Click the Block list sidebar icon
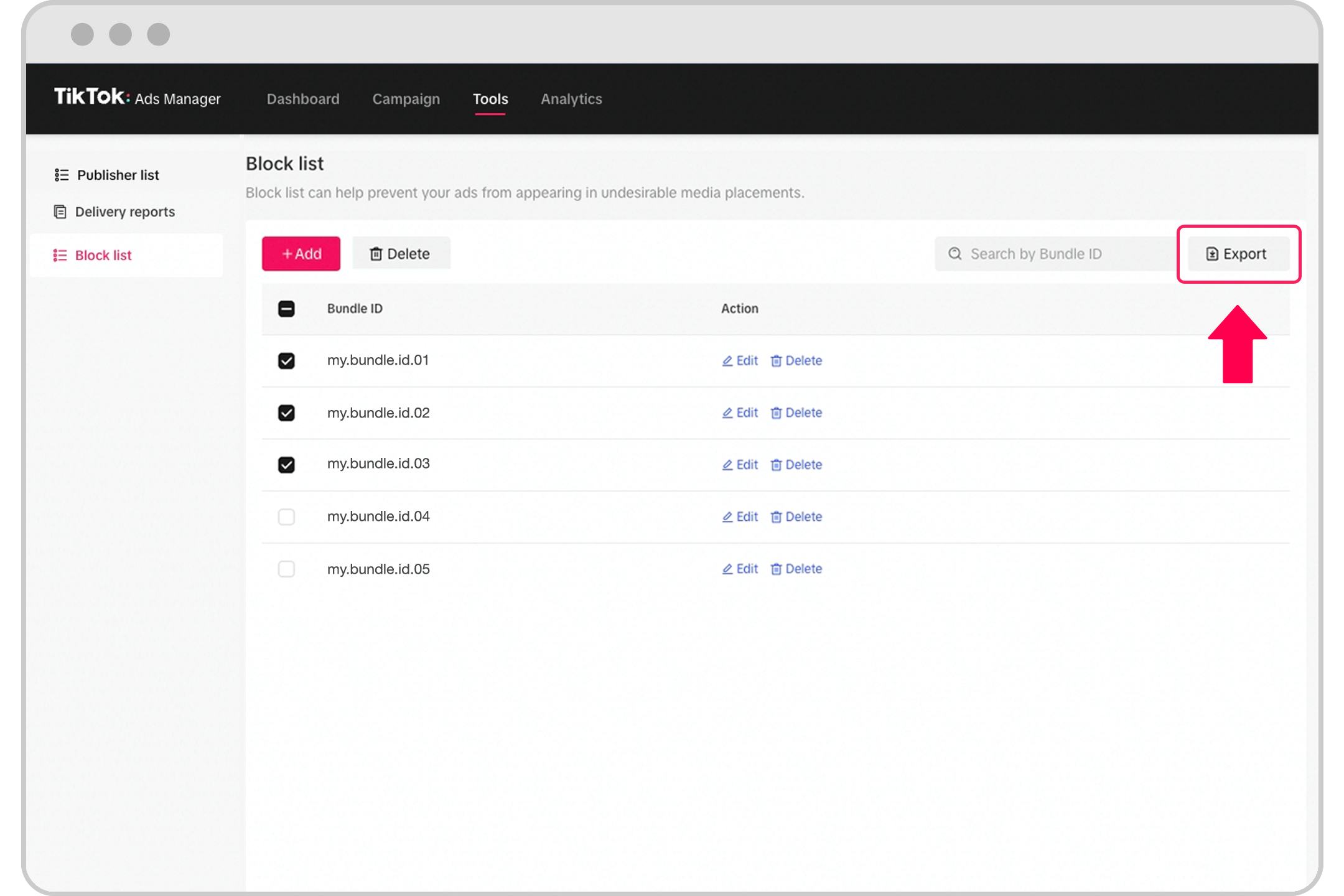The image size is (1344, 896). point(60,255)
